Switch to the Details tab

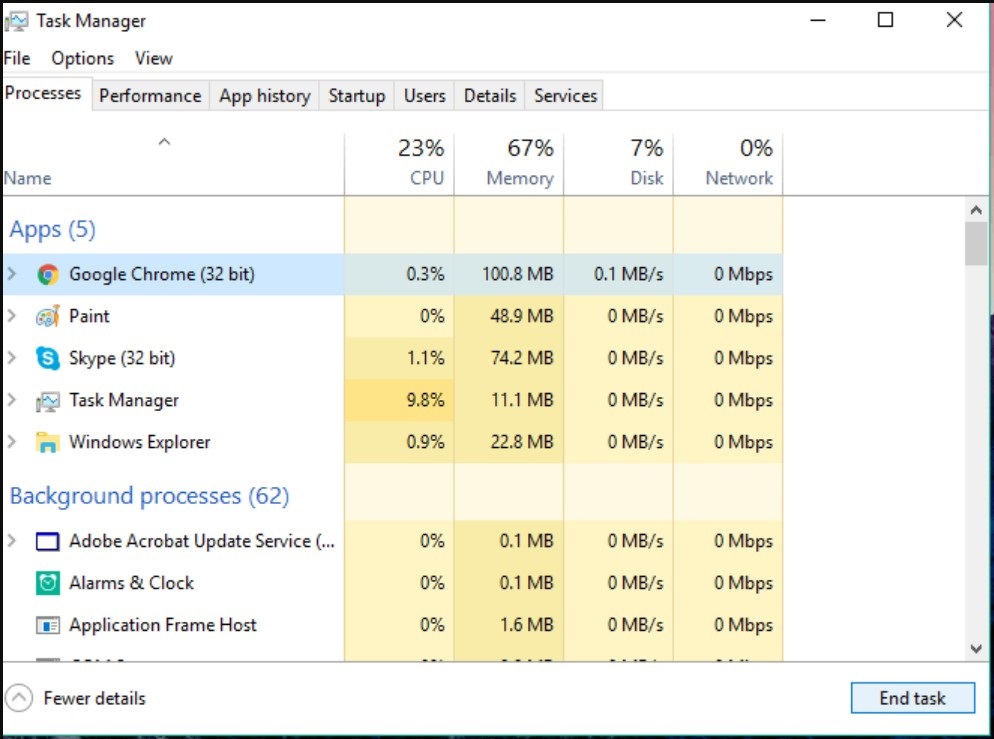pyautogui.click(x=490, y=96)
